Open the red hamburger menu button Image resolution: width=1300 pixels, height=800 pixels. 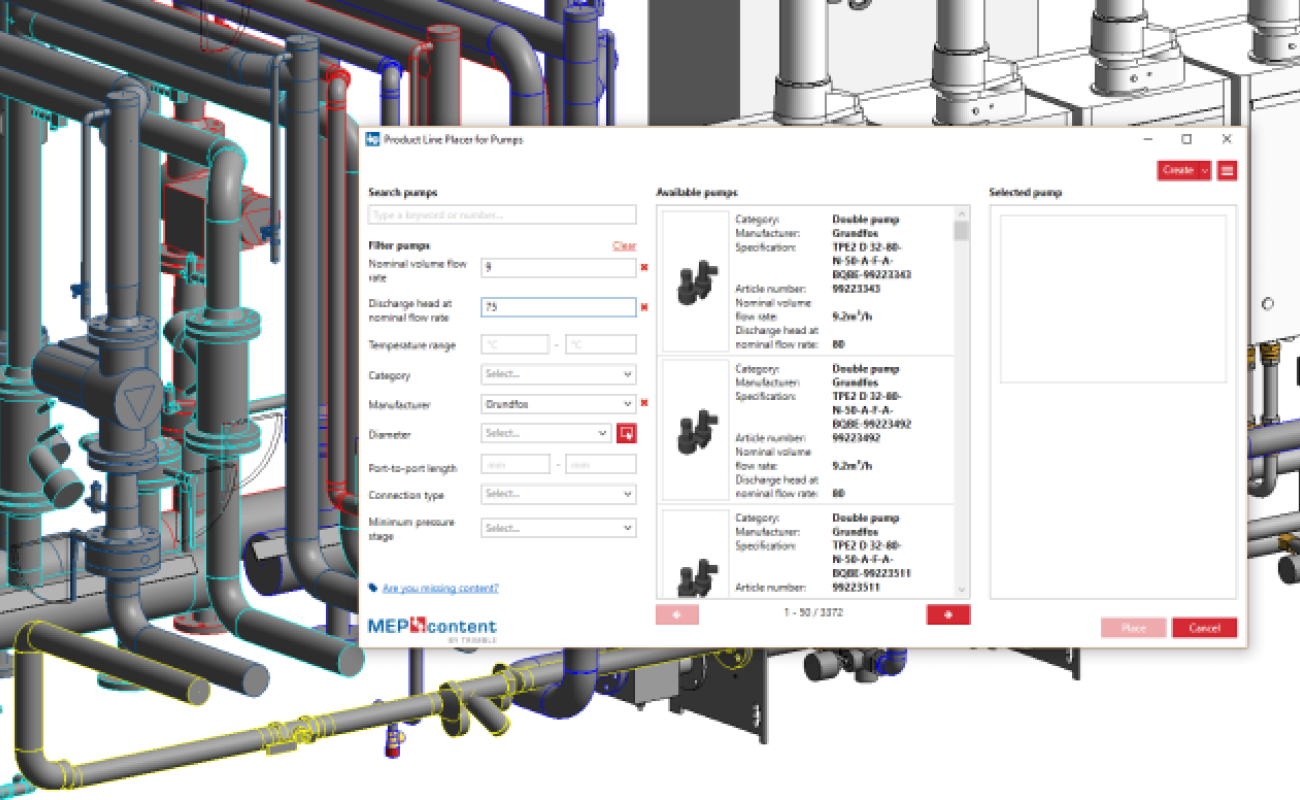pos(1227,170)
